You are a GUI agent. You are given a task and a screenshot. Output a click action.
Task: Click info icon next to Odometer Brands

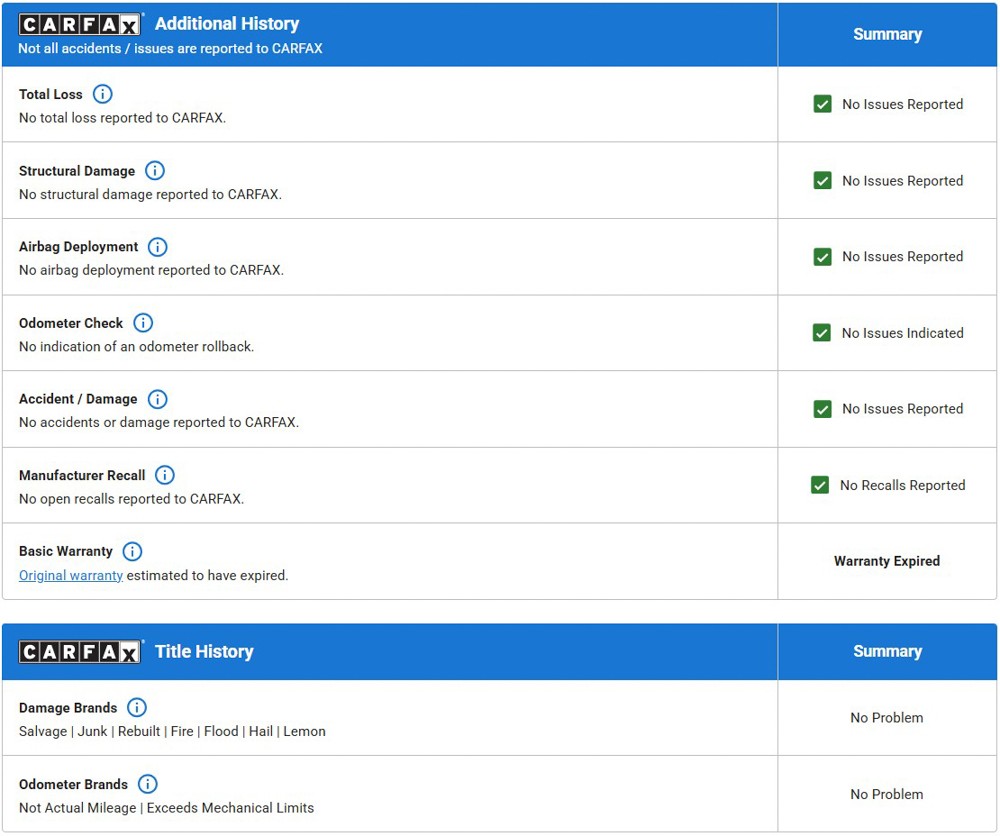(148, 784)
